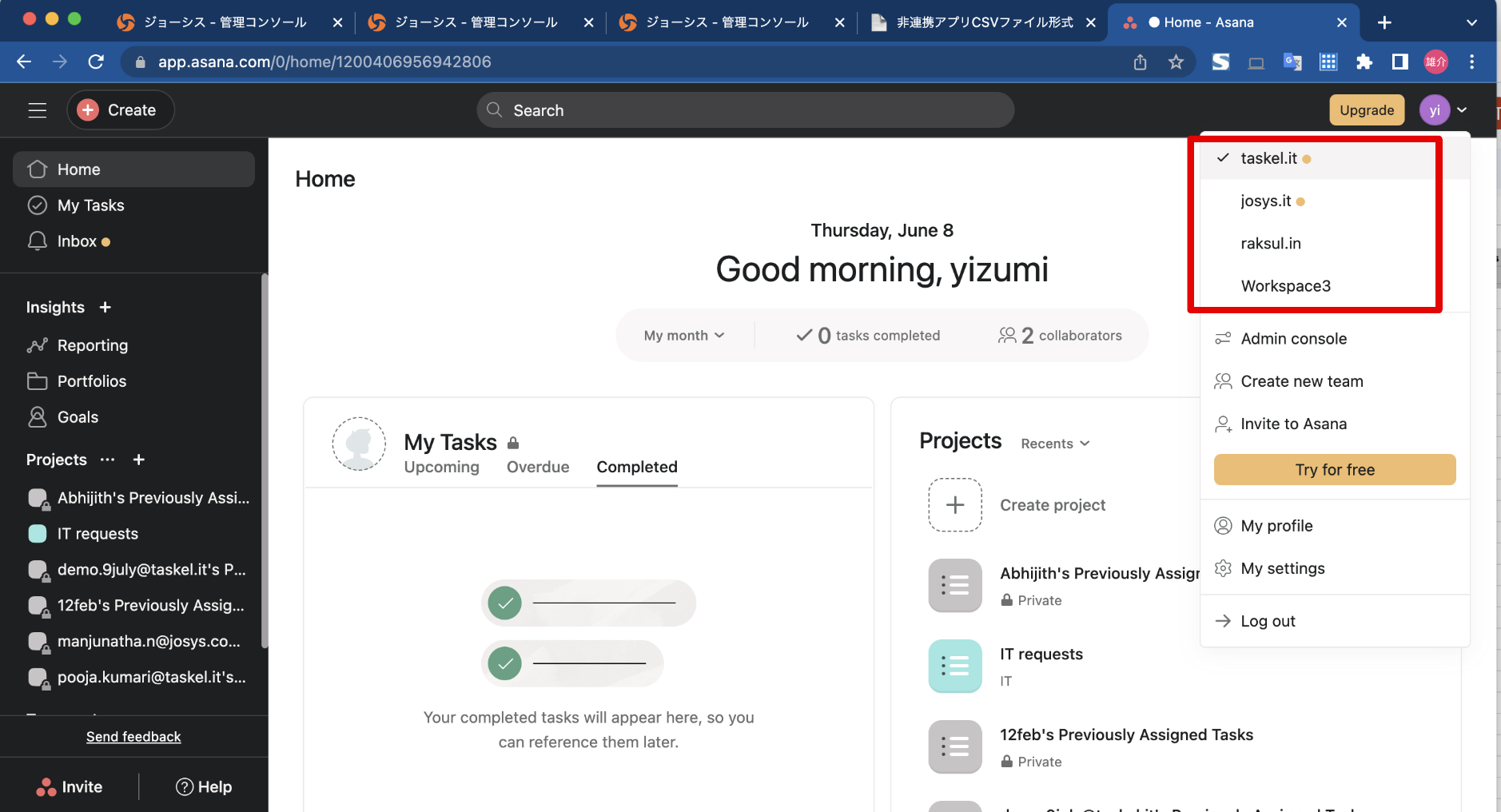The height and width of the screenshot is (812, 1501).
Task: Open the Recents dropdown beside Projects
Action: point(1055,444)
